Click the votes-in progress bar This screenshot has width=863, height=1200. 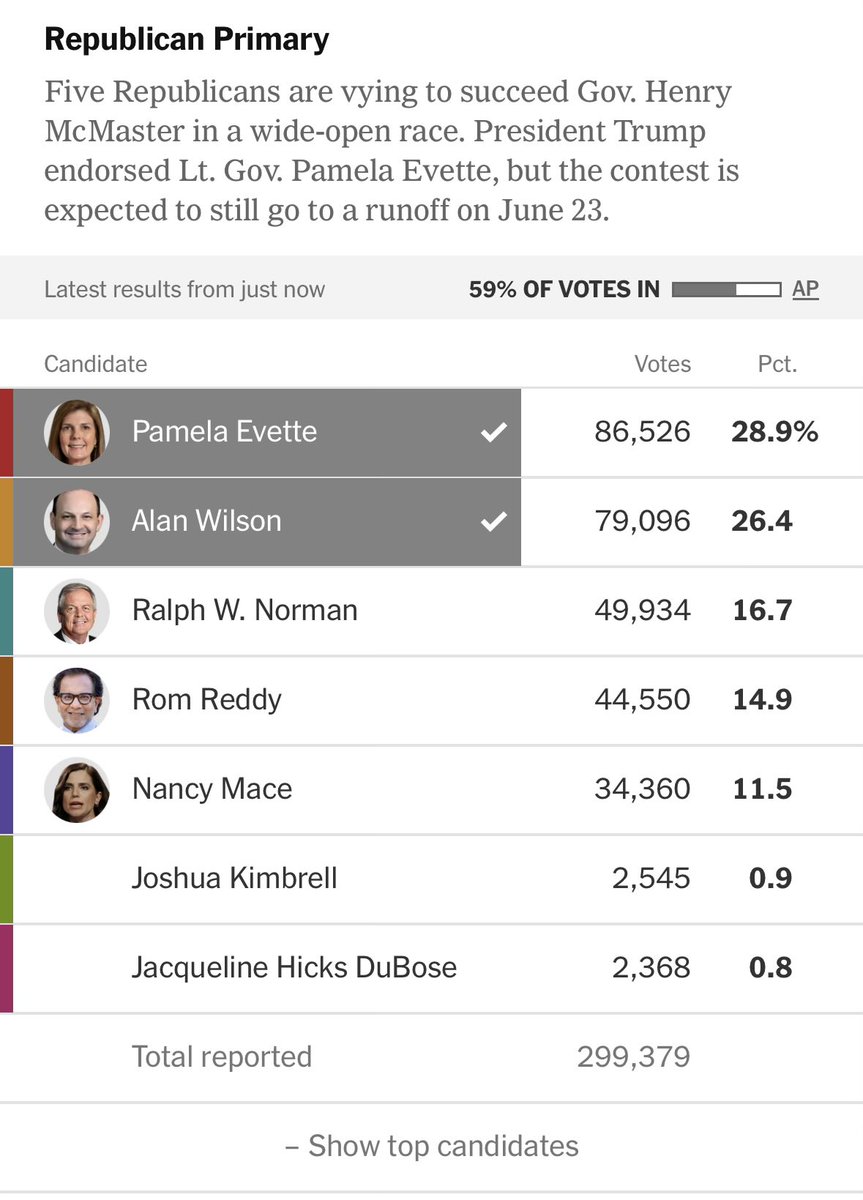[x=726, y=290]
